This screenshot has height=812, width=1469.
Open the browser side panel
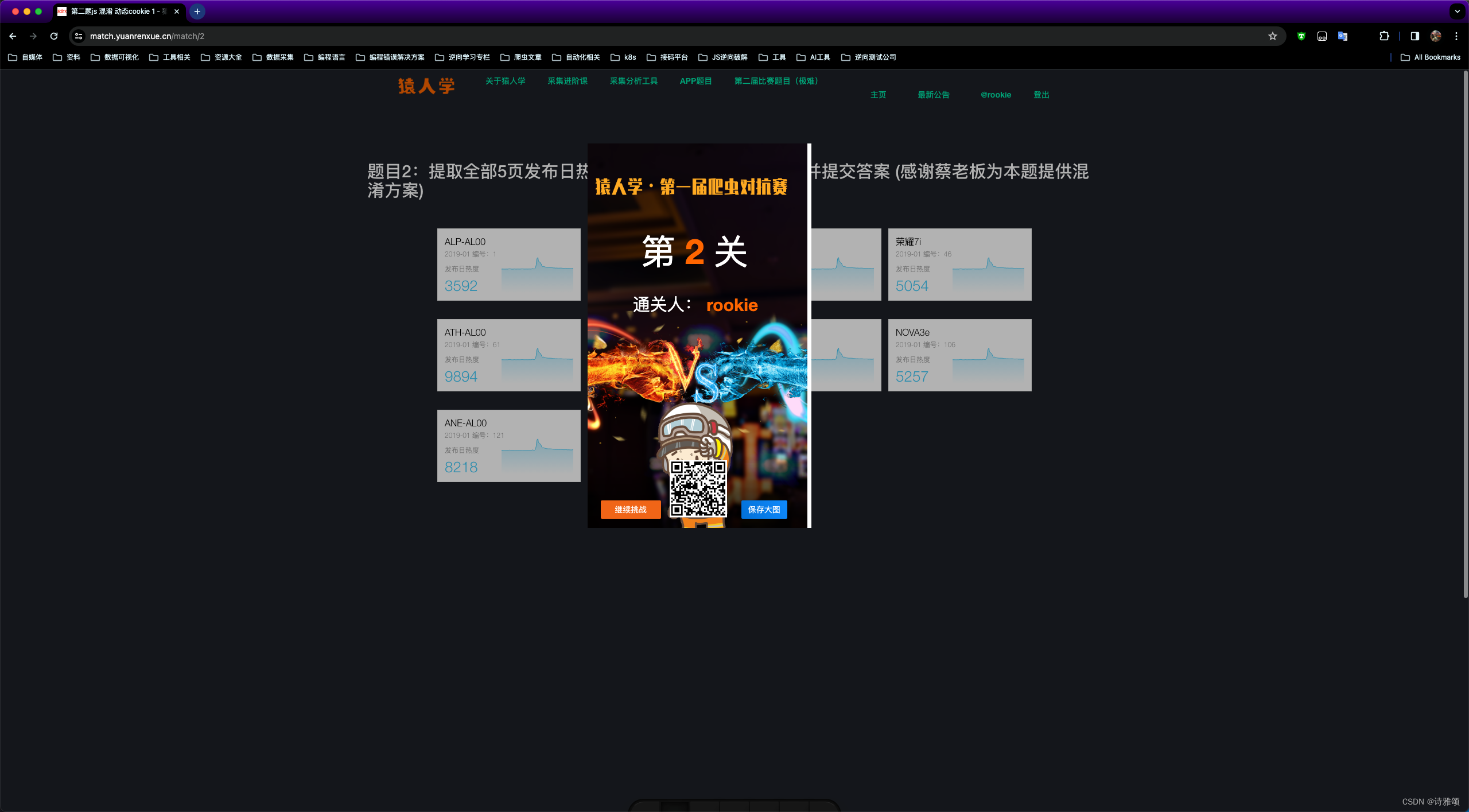(x=1413, y=36)
